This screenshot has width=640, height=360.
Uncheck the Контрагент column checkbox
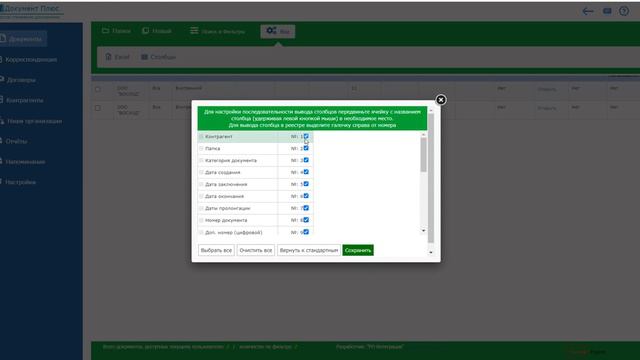point(306,136)
